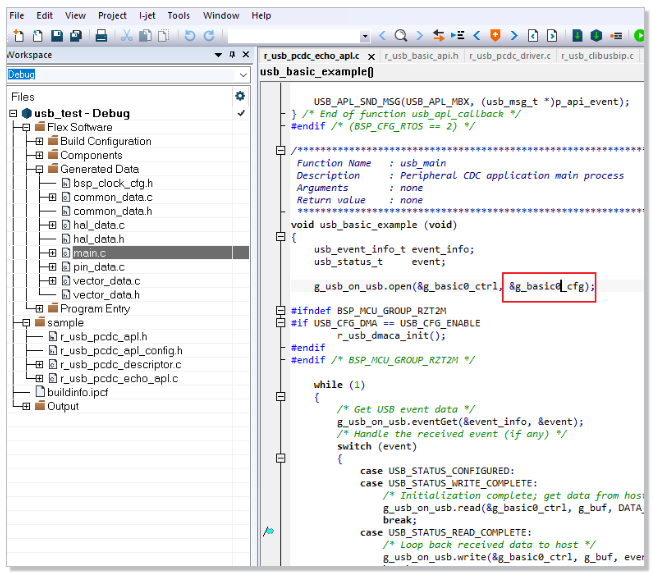Select buildinfo.ipcf in the file tree
This screenshot has height=577, width=653.
77,393
